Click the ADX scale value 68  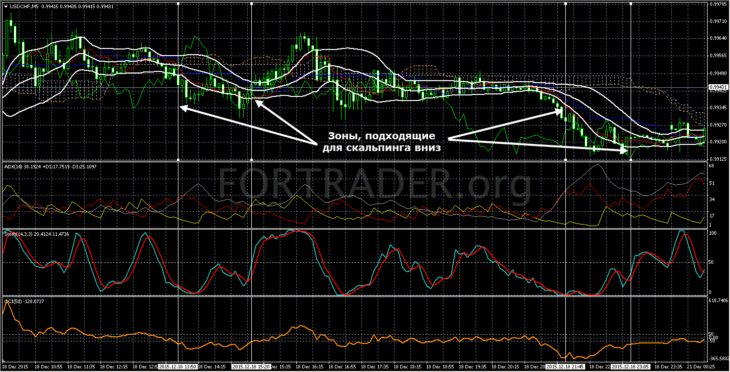click(x=711, y=165)
